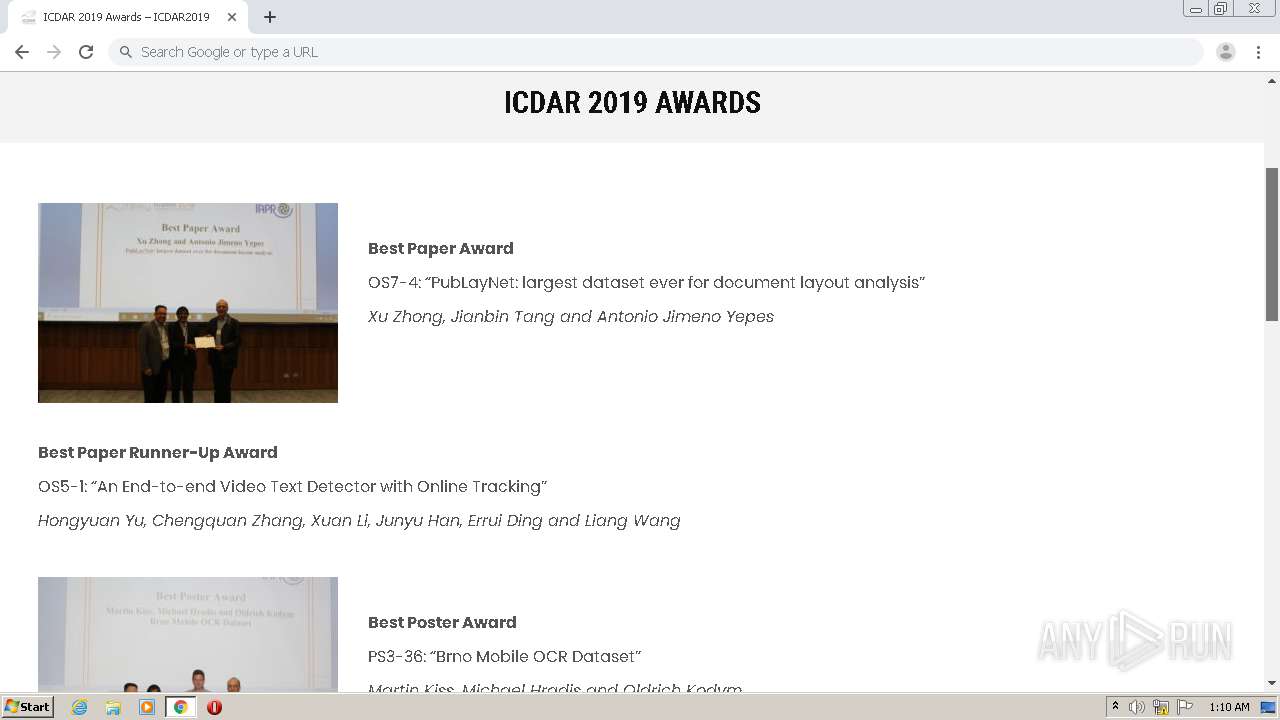Select the Brno Mobile OCR Dataset title

coord(505,656)
